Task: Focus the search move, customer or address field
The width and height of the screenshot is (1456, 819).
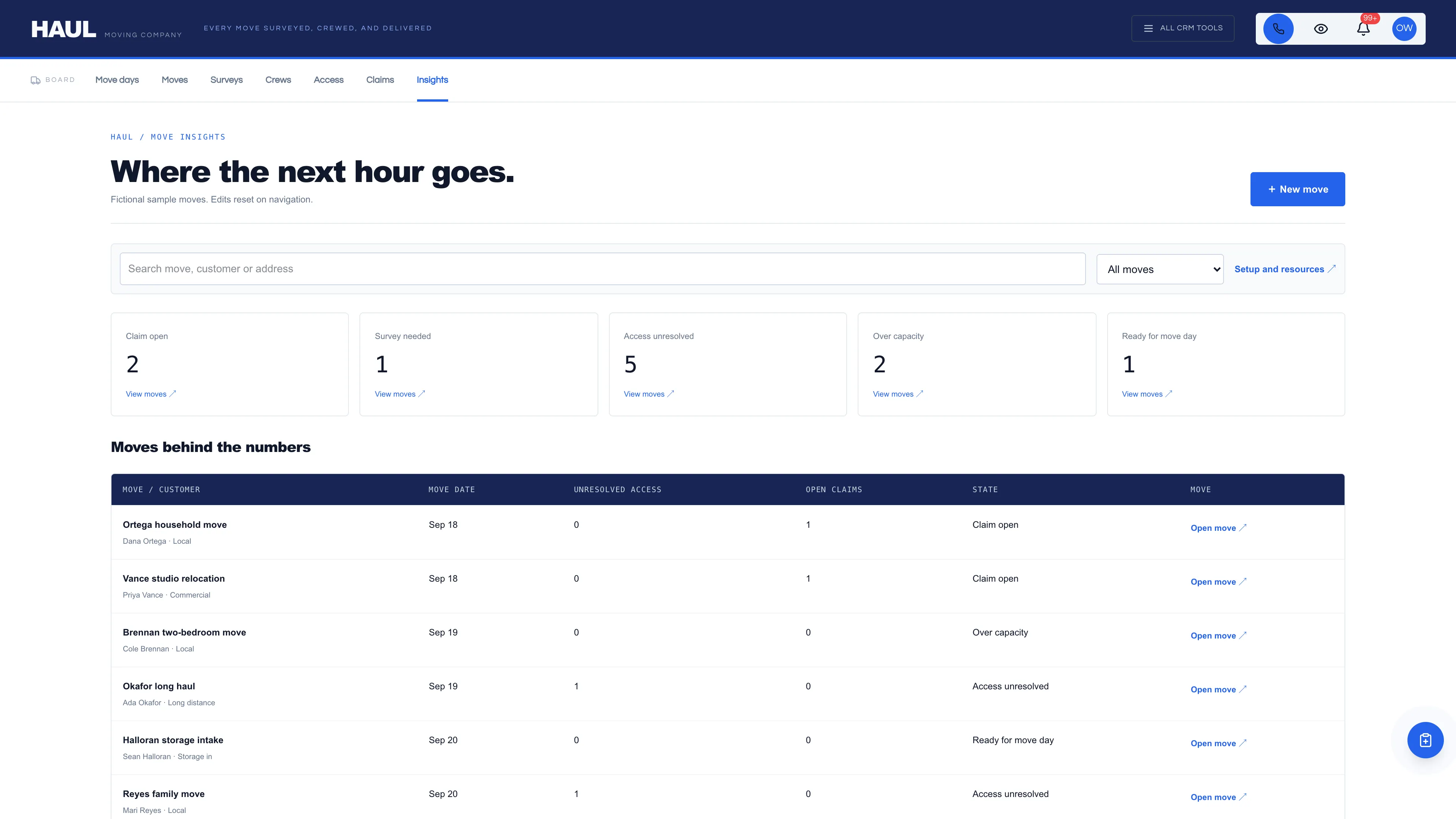Action: point(602,269)
